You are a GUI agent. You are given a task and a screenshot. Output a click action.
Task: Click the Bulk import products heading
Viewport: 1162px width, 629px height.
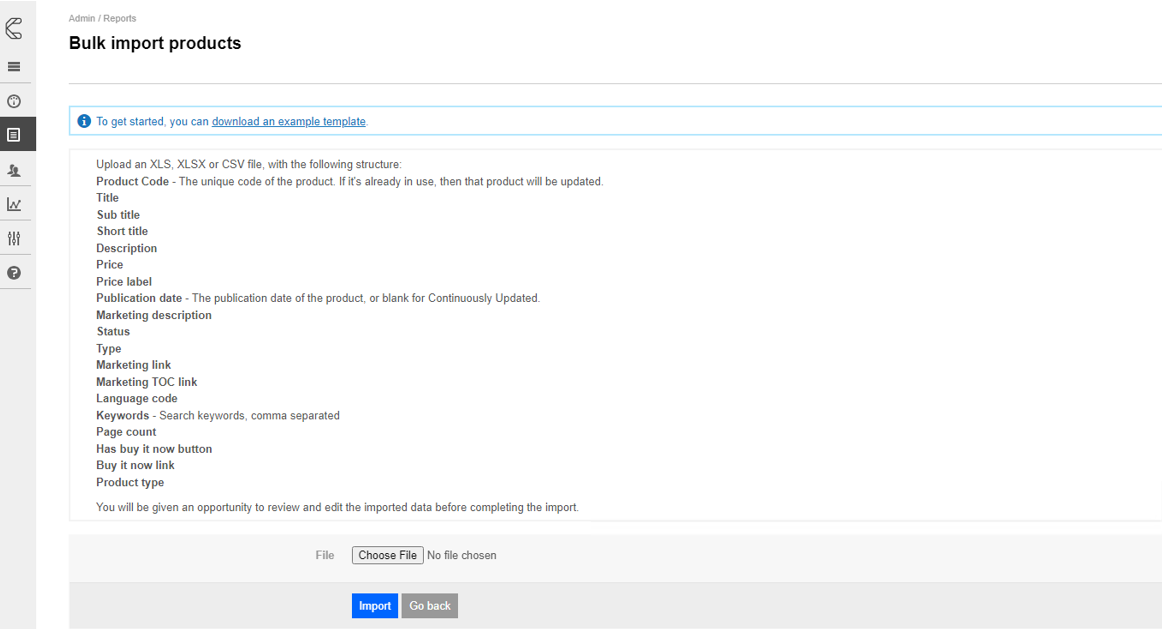pyautogui.click(x=155, y=43)
